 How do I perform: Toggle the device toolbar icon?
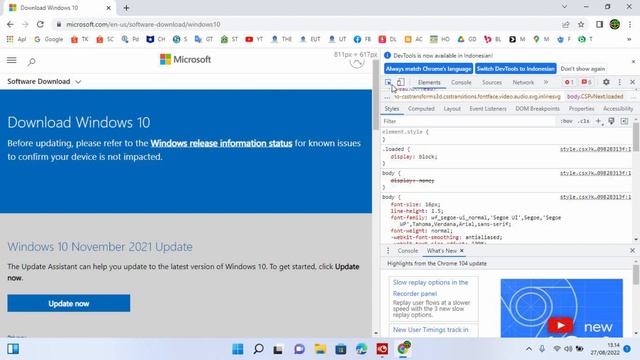(401, 82)
